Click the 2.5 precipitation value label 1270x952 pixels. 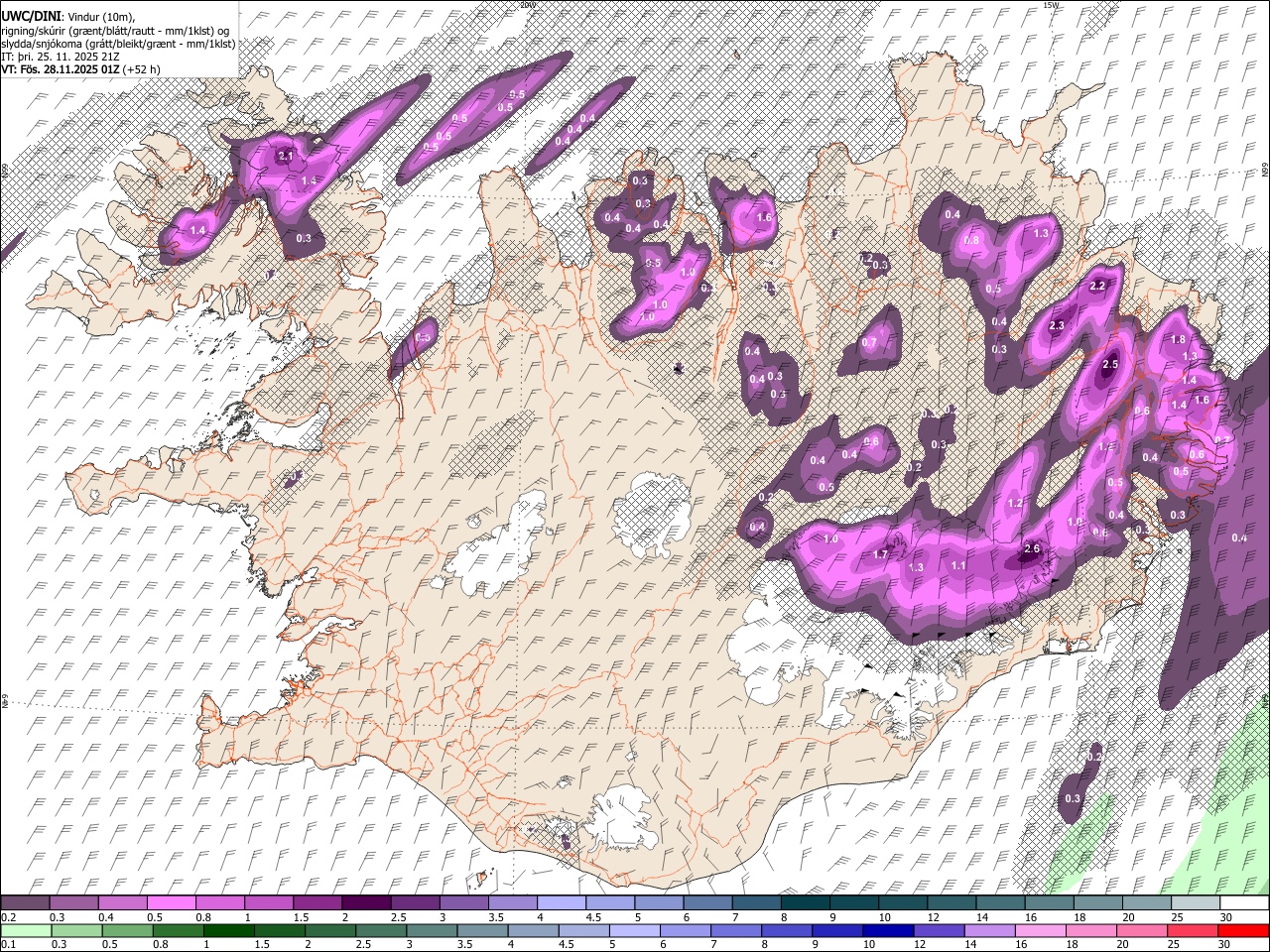coord(1110,365)
